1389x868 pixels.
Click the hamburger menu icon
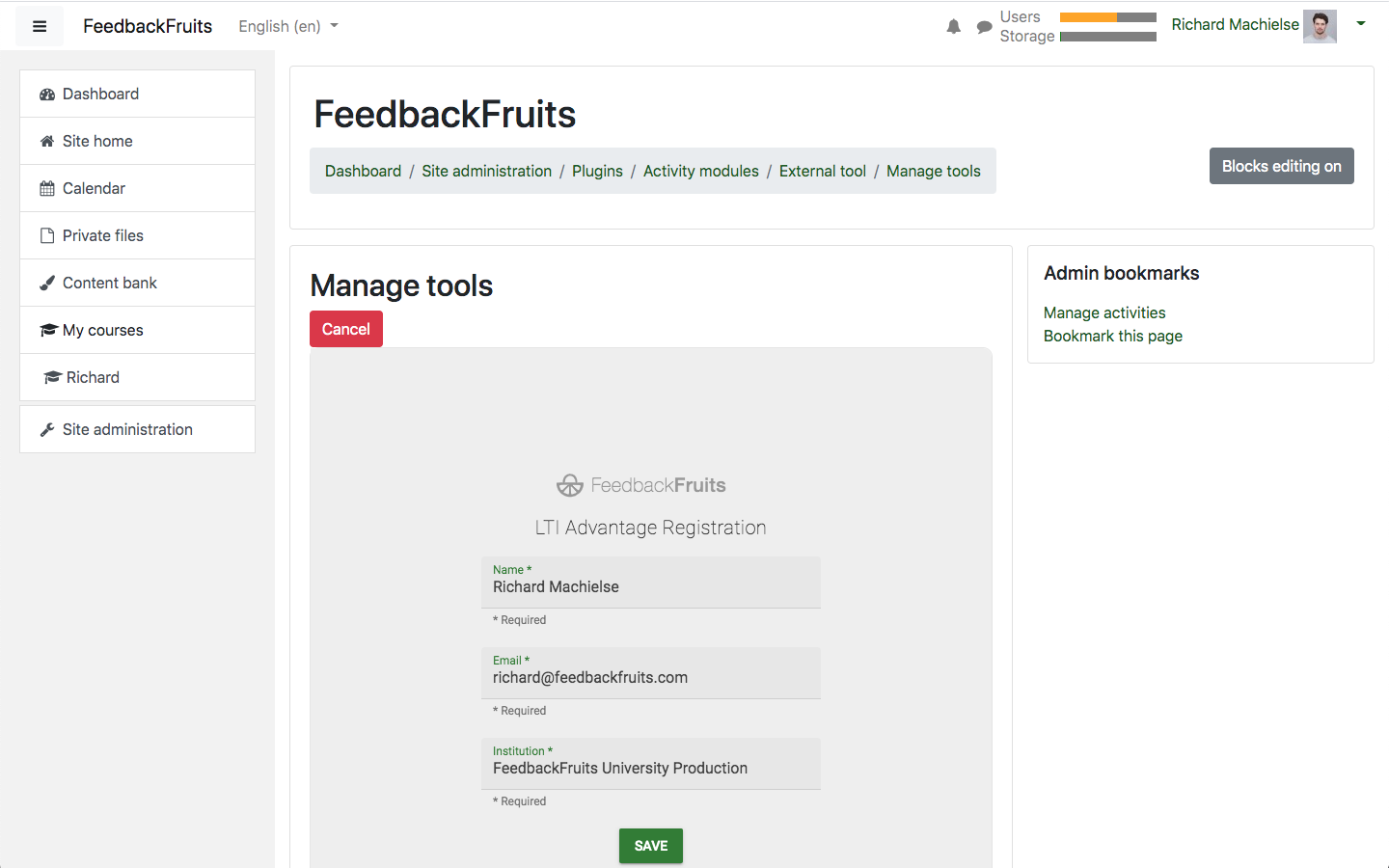pos(40,27)
